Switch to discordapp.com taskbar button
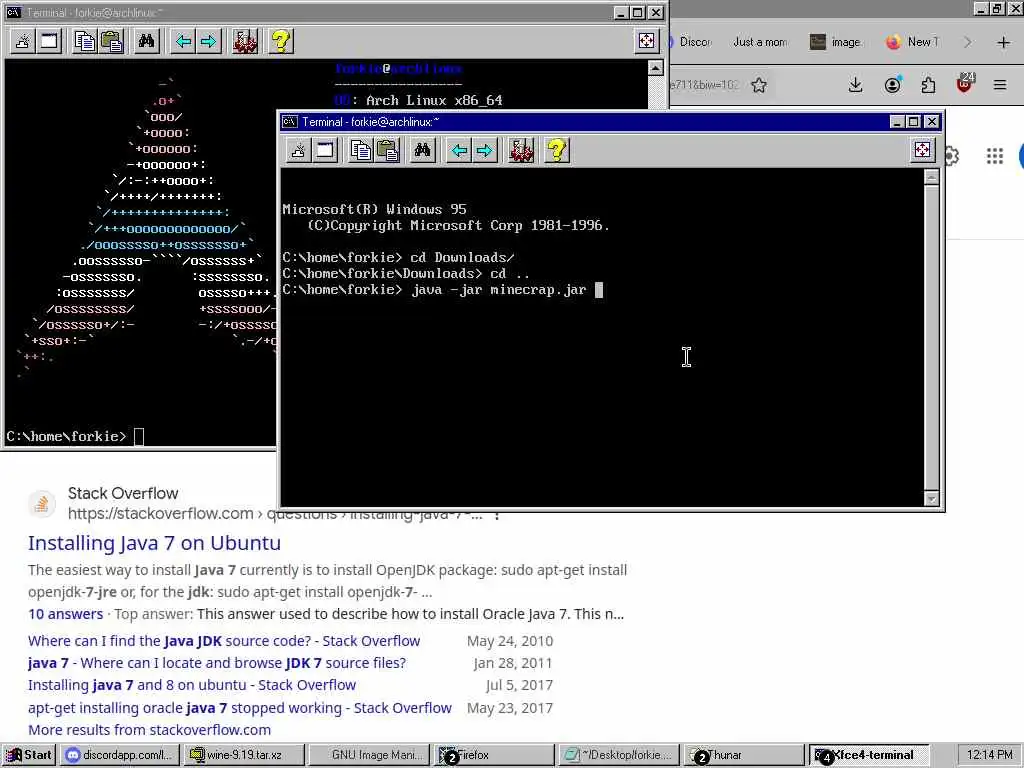Image resolution: width=1024 pixels, height=768 pixels. [120, 755]
